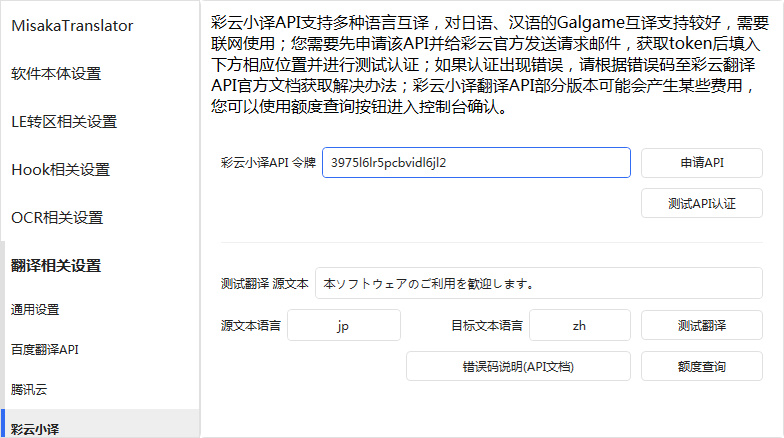Click the 彩云小译API 令牌 token field

(x=476, y=163)
